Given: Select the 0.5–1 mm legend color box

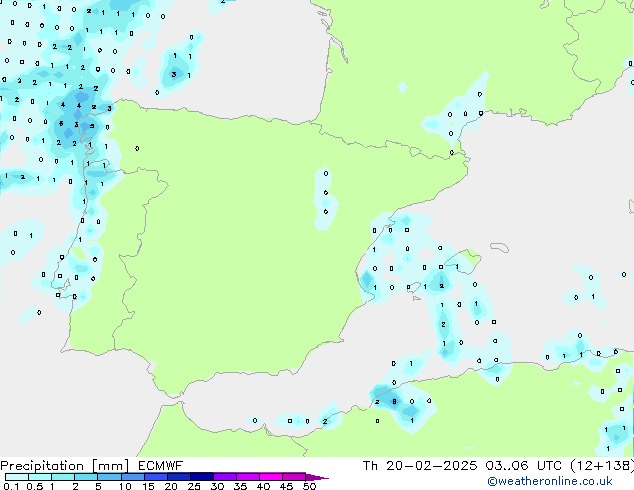Looking at the screenshot, I should tap(40, 477).
